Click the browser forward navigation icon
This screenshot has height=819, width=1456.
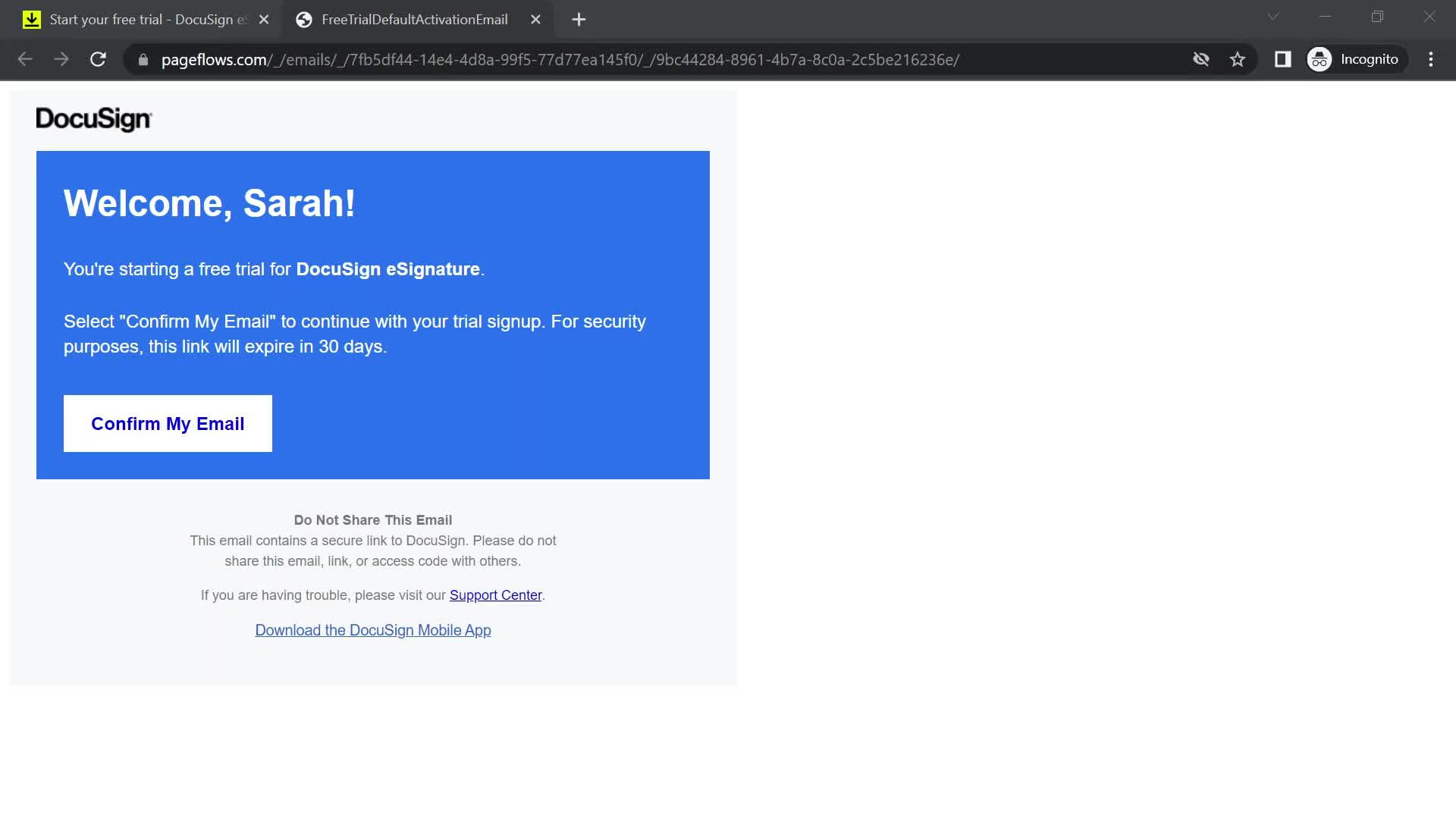click(61, 59)
